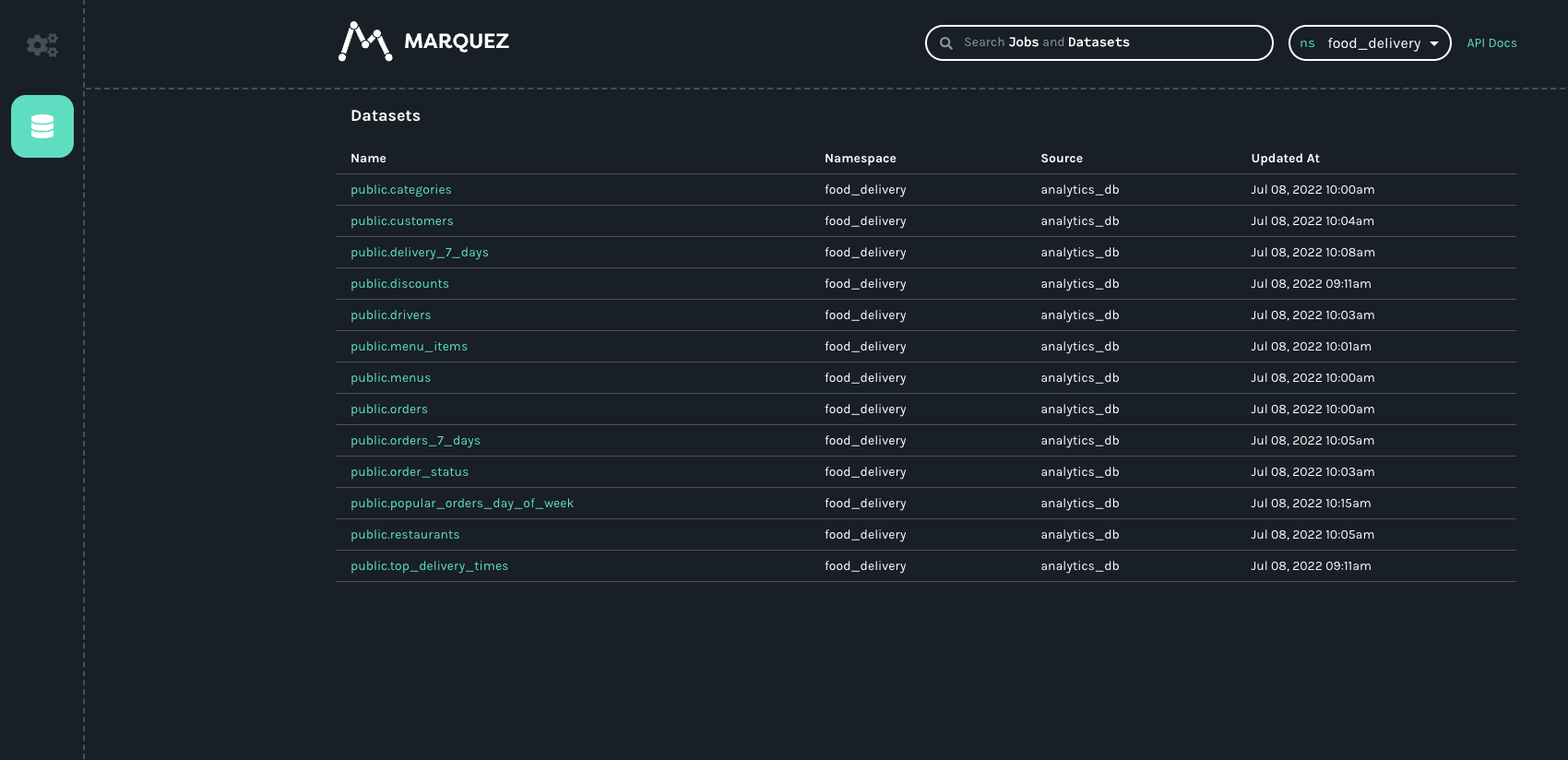This screenshot has width=1568, height=760.
Task: Open the public.delivery_7_days dataset
Action: 420,253
